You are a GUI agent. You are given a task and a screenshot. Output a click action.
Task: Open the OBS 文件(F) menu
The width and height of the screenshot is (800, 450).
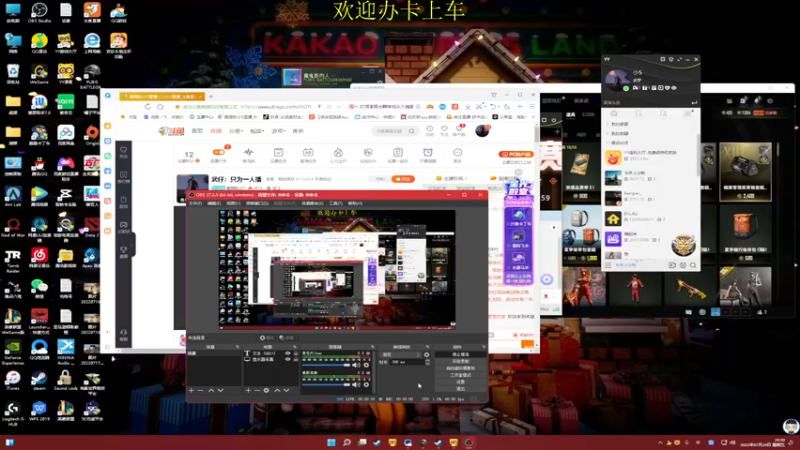[x=195, y=203]
